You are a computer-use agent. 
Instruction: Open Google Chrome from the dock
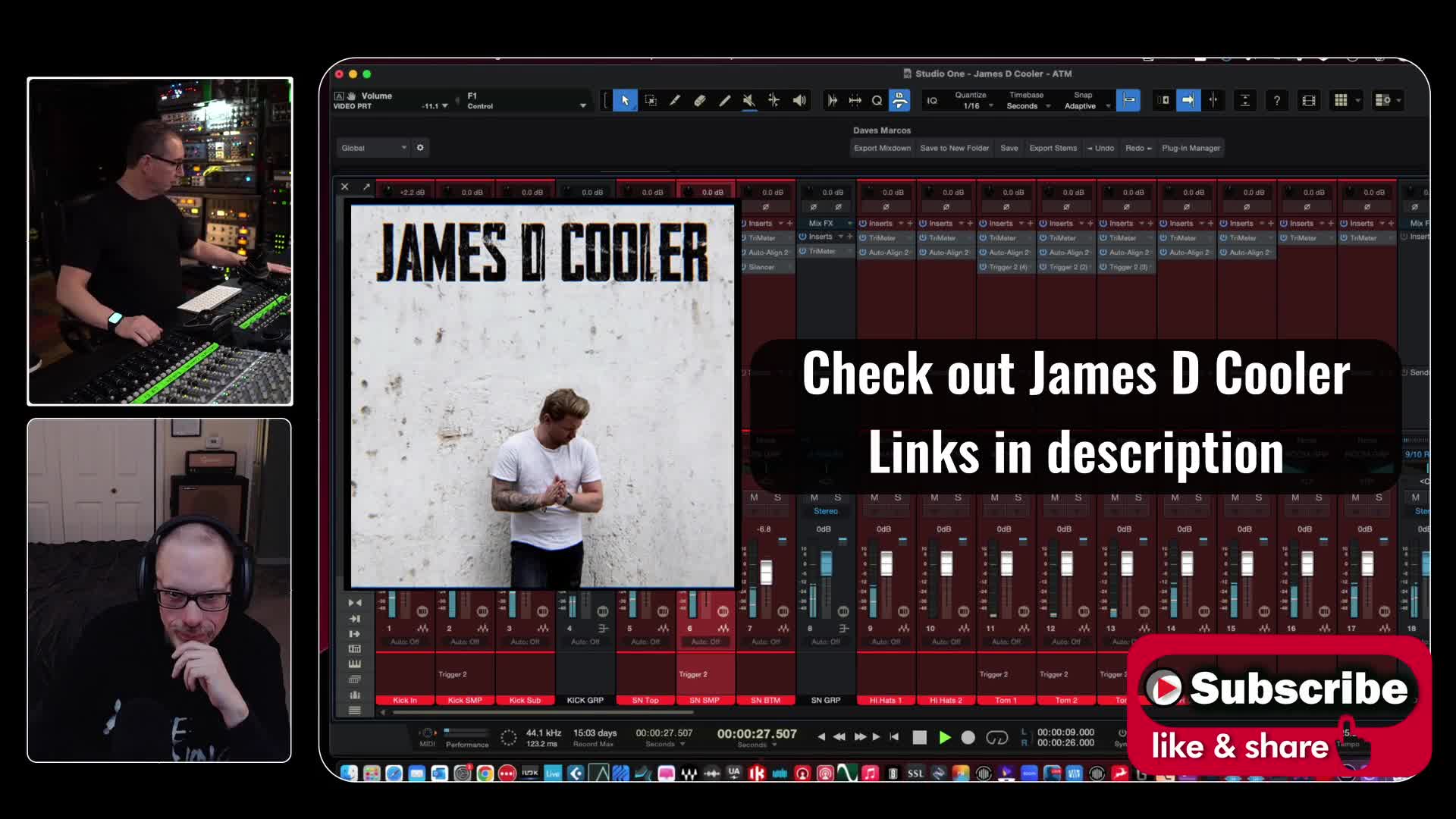[x=485, y=773]
